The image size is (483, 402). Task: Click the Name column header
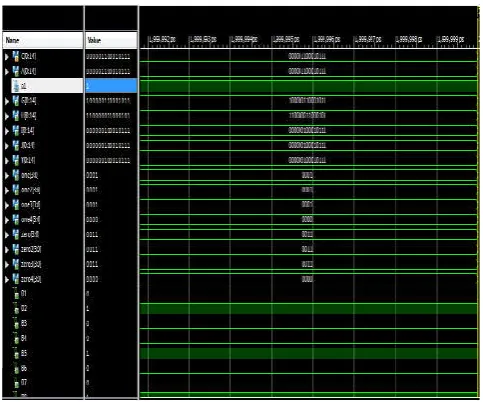click(43, 40)
